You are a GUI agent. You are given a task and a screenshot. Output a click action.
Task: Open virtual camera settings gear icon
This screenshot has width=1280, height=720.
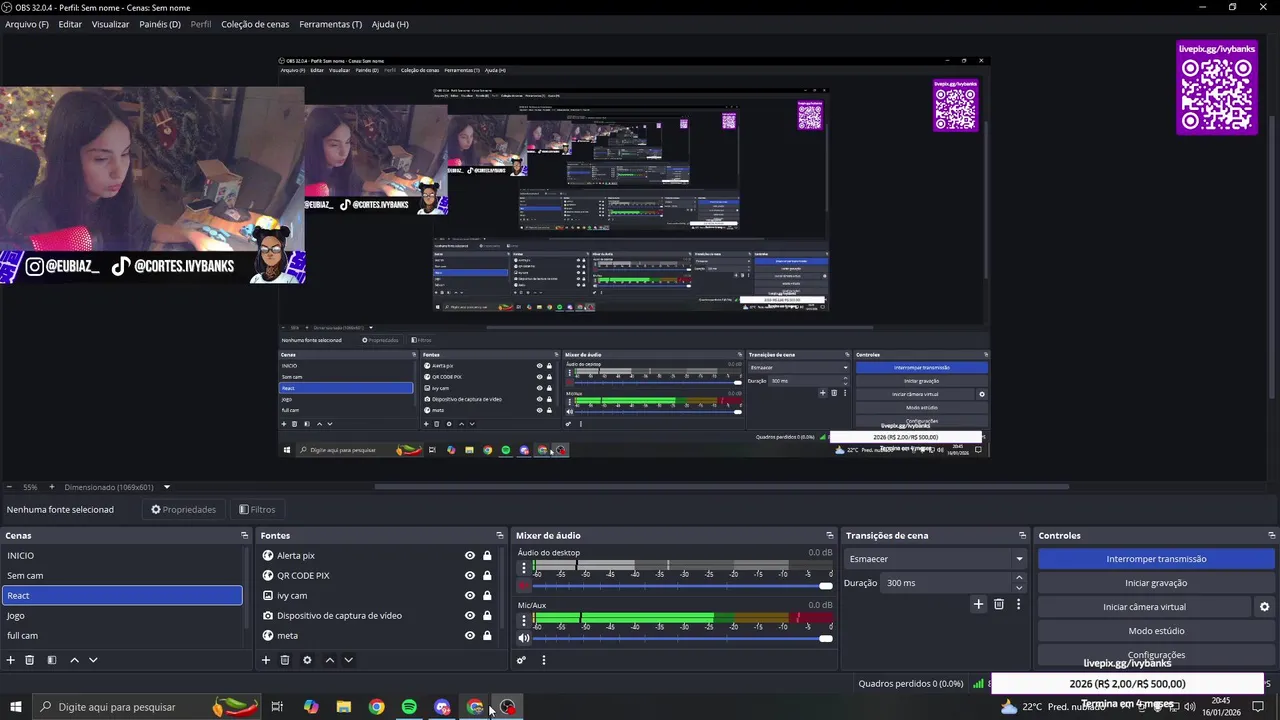(x=1264, y=607)
